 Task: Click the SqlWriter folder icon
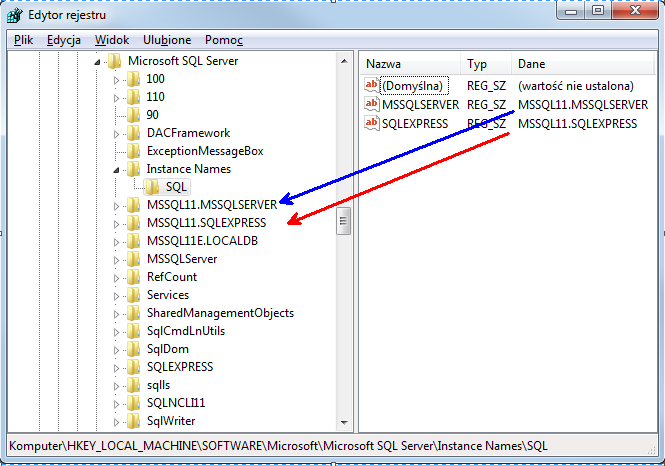134,421
